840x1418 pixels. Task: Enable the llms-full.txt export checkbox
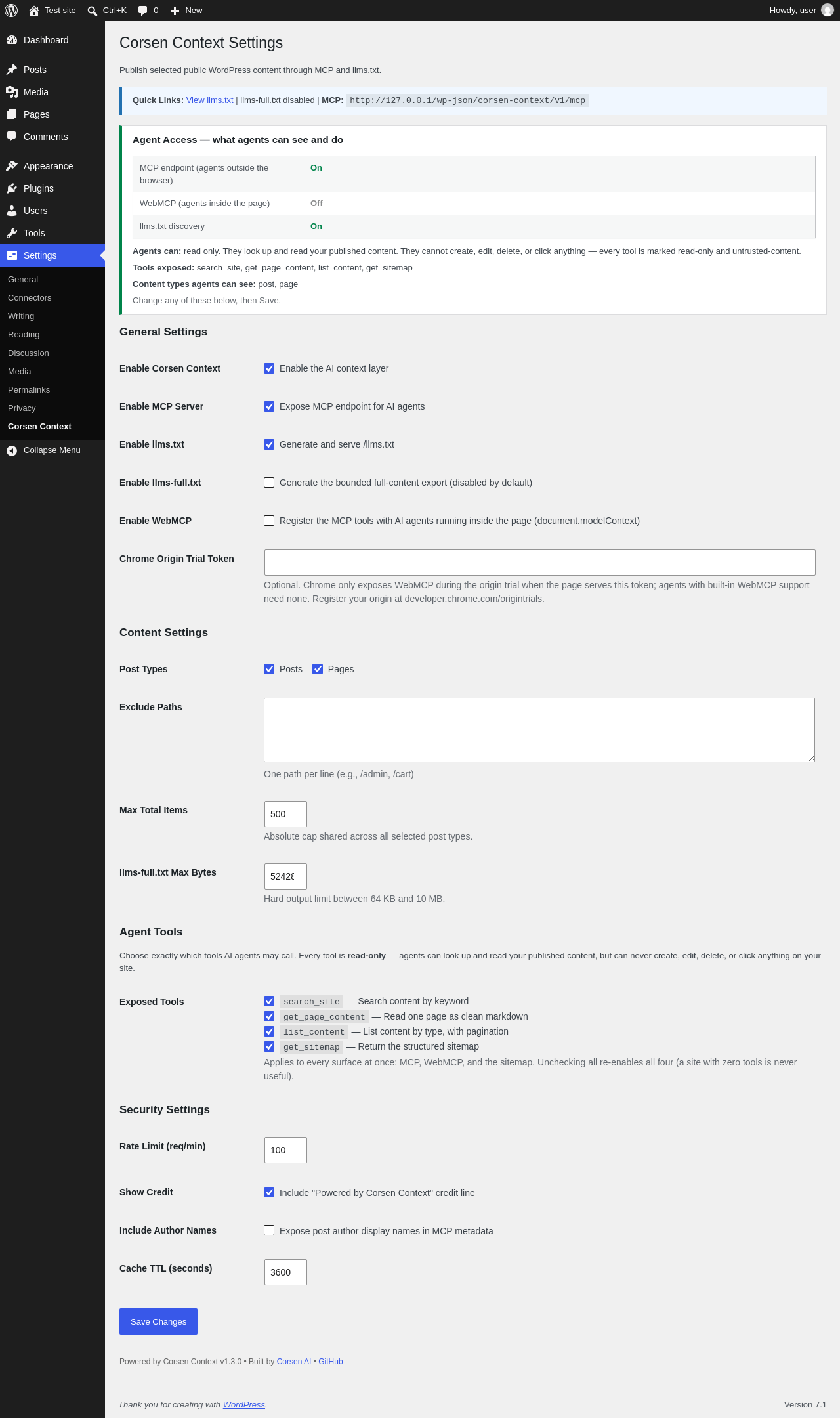tap(269, 483)
